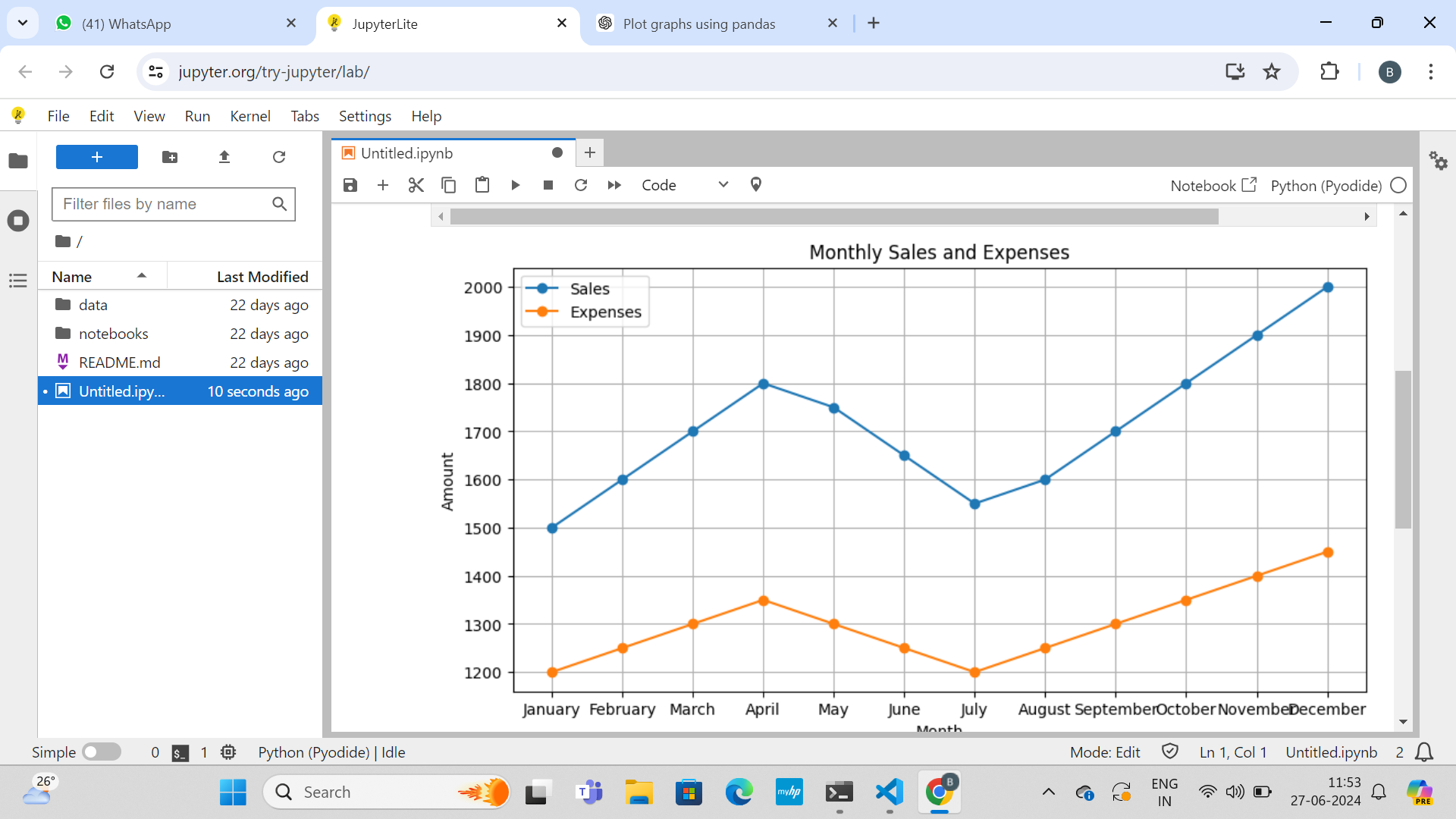Click the kernel status circle indicator
The width and height of the screenshot is (1456, 819).
coord(1399,186)
